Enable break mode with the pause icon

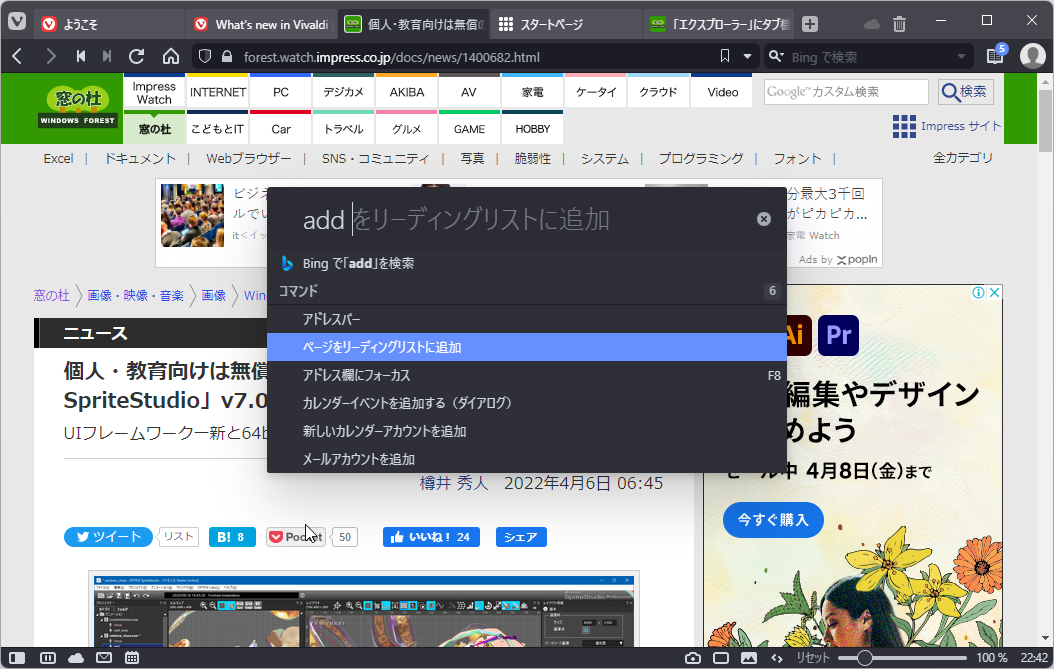click(721, 658)
